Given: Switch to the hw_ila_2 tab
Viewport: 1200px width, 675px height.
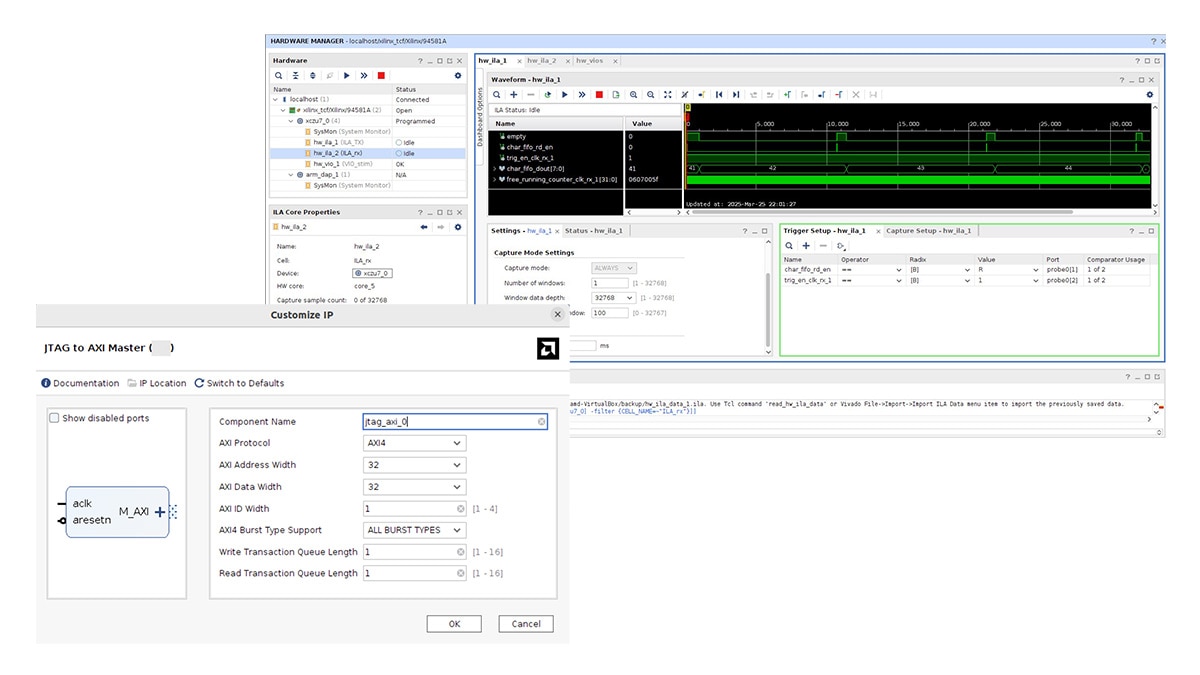Looking at the screenshot, I should 541,61.
